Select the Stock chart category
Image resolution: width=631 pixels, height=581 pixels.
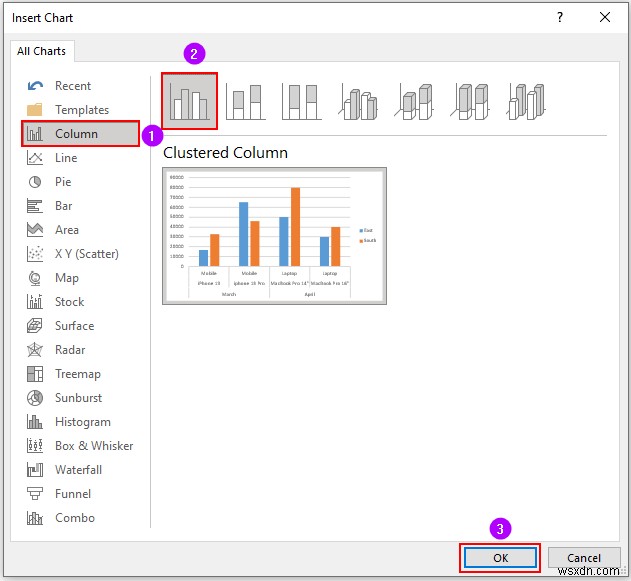80,302
